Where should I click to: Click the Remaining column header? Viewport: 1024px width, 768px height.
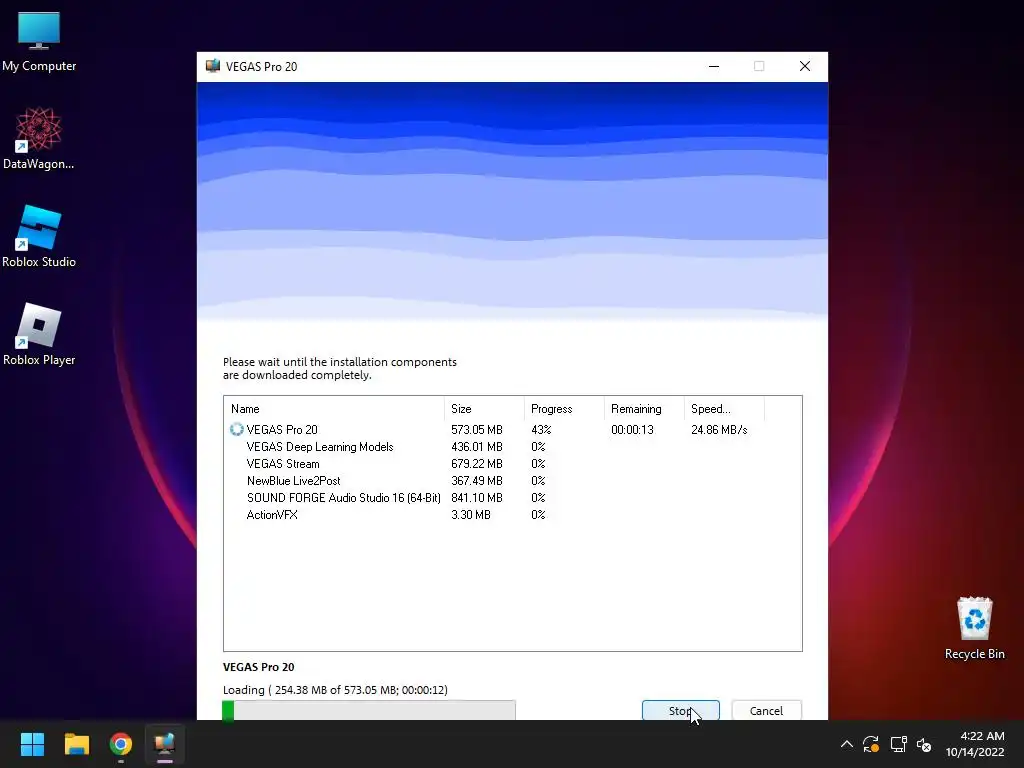coord(644,409)
